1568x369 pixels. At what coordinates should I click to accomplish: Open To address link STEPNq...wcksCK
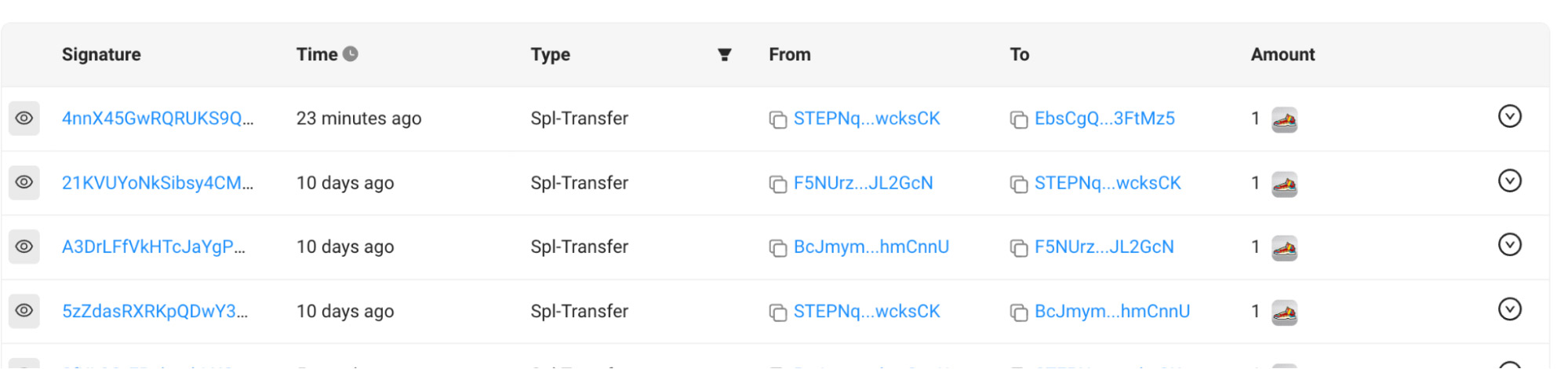pyautogui.click(x=1108, y=183)
